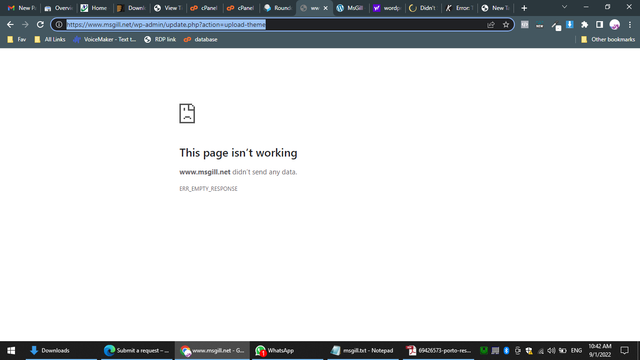The image size is (640, 360).
Task: Open the notification action center
Action: [624, 350]
